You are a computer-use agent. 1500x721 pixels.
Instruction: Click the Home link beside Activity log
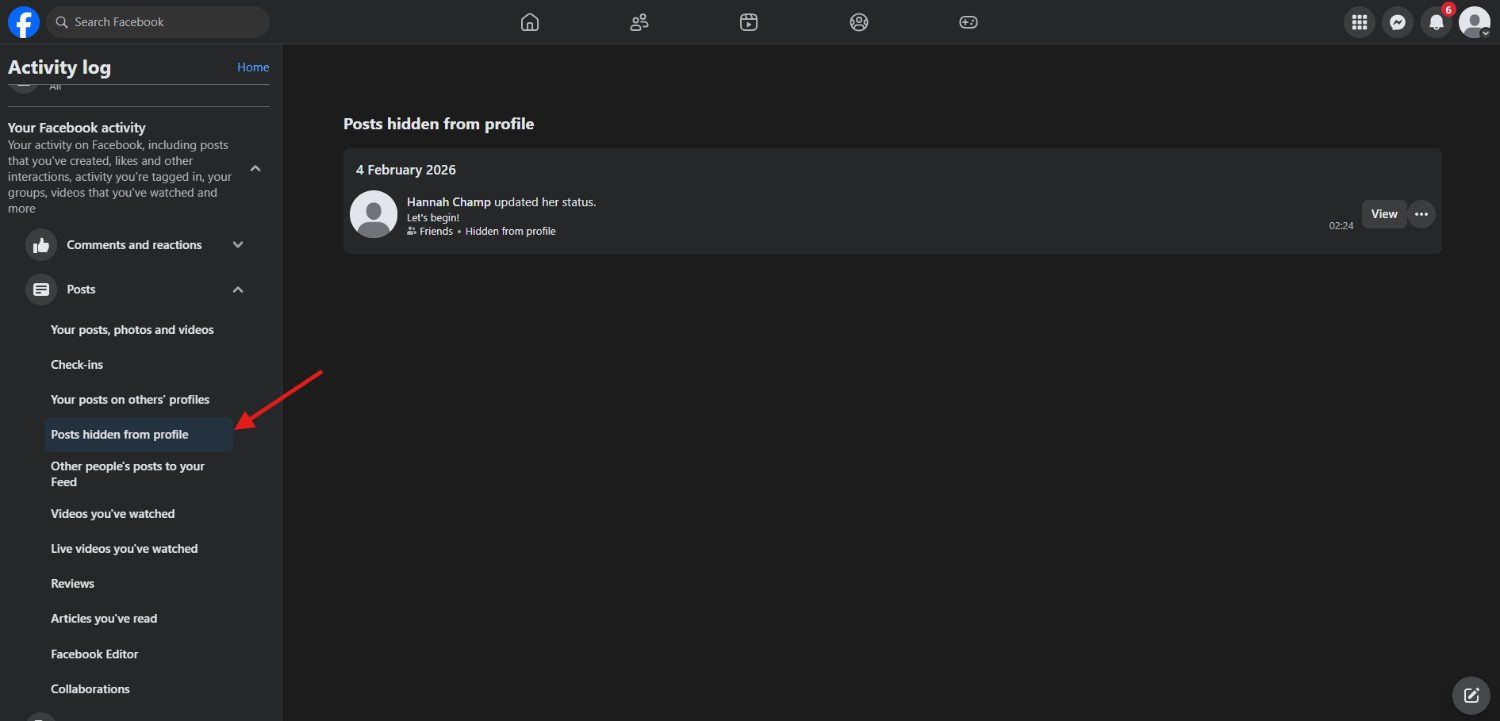click(x=252, y=67)
